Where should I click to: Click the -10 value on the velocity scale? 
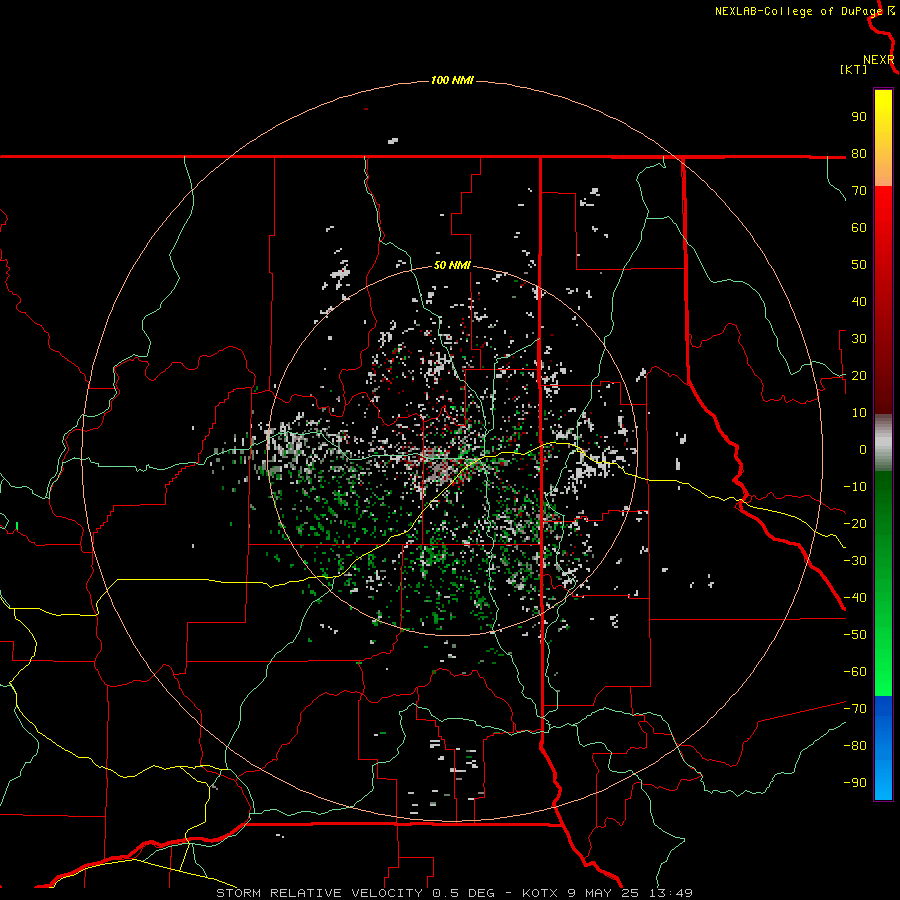855,487
